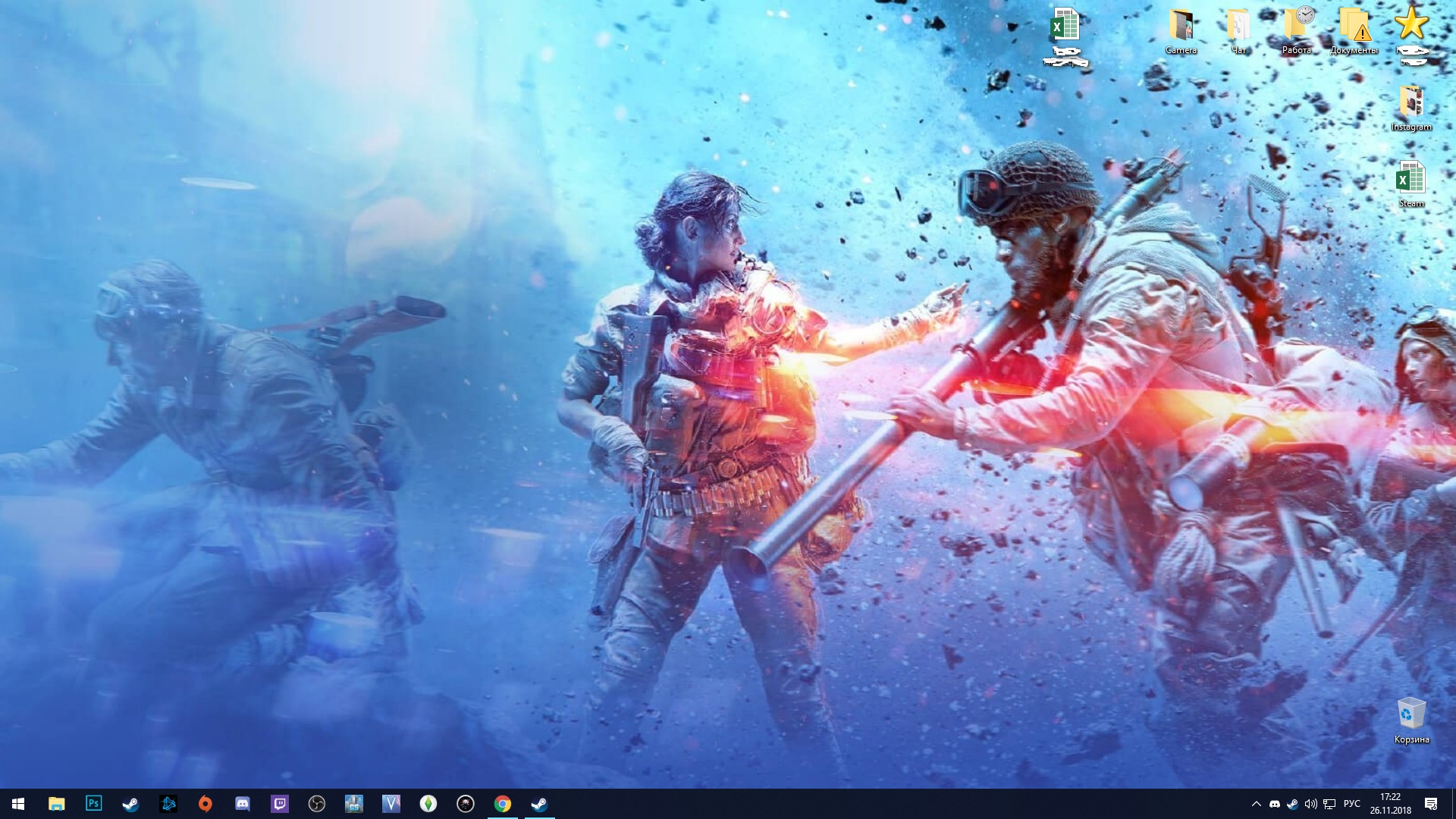Switch input language from РУС
1456x819 pixels.
pyautogui.click(x=1351, y=804)
